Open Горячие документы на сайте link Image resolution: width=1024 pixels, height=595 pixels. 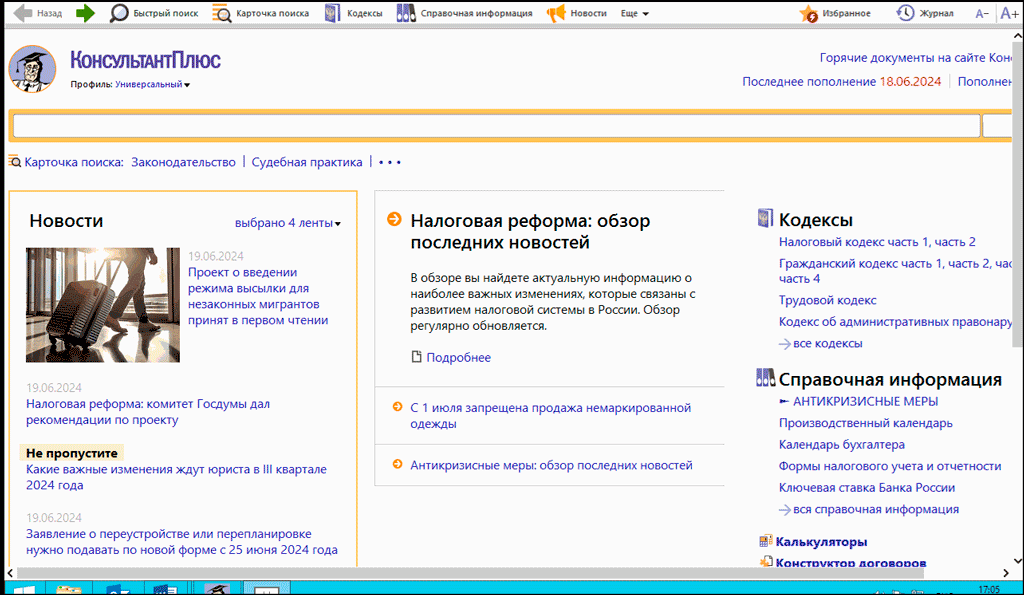coord(916,57)
